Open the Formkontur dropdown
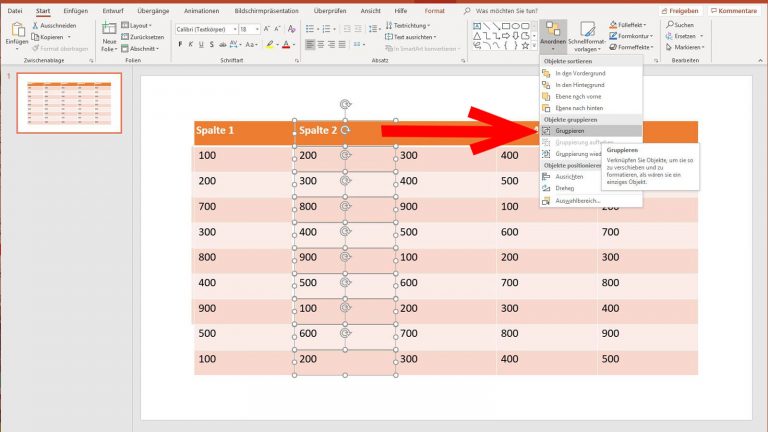768x432 pixels. coord(631,36)
